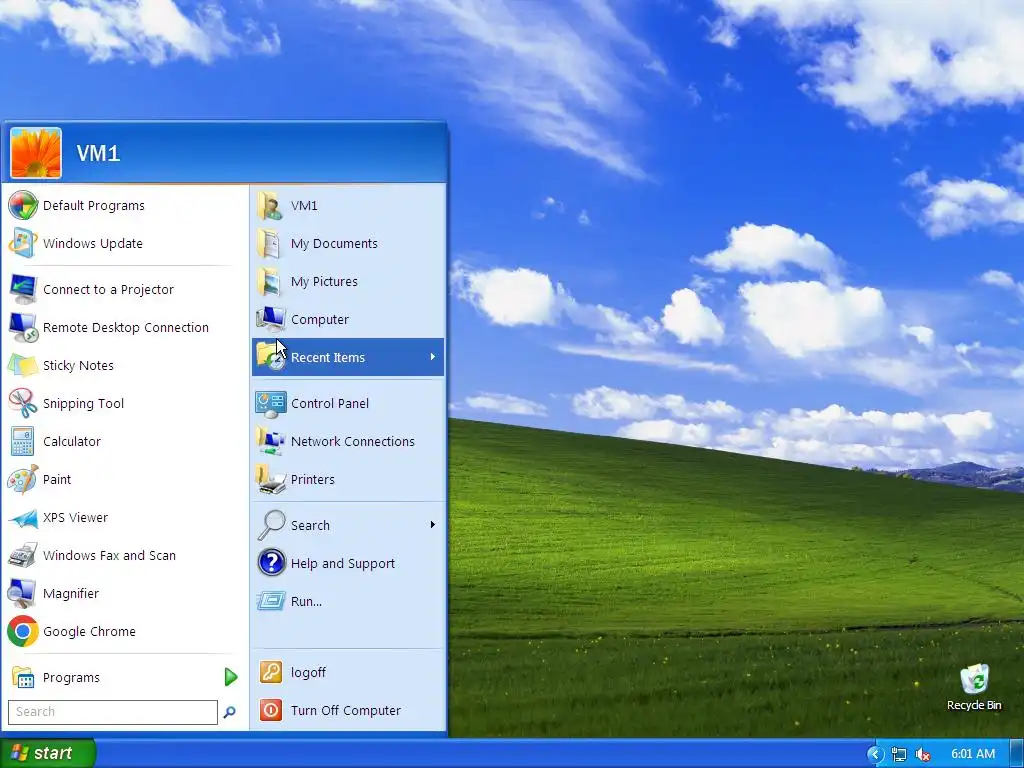
Task: Click the Windows Update label
Action: [x=93, y=244]
